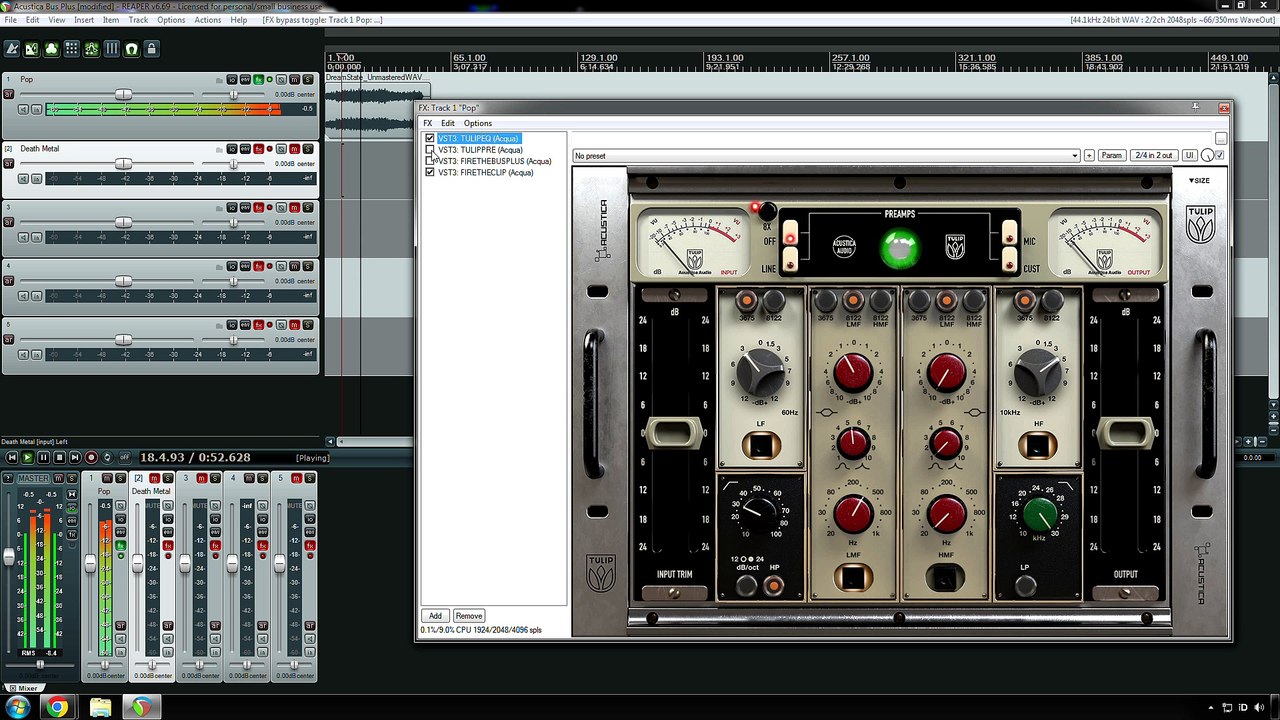Open Pop channel FX button in mixer
This screenshot has height=720, width=1280.
[x=120, y=544]
